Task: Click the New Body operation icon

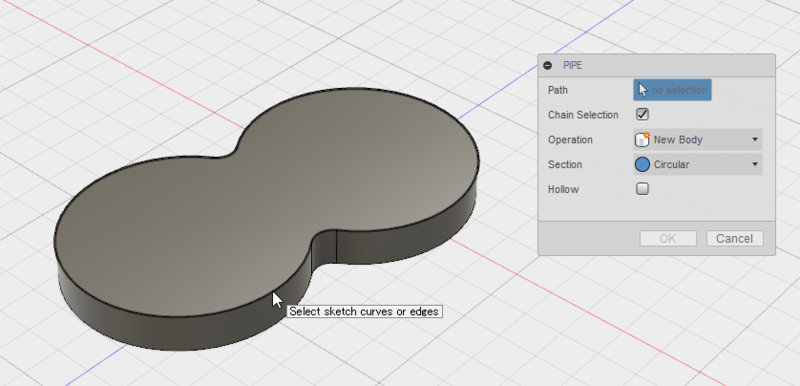Action: pyautogui.click(x=642, y=139)
